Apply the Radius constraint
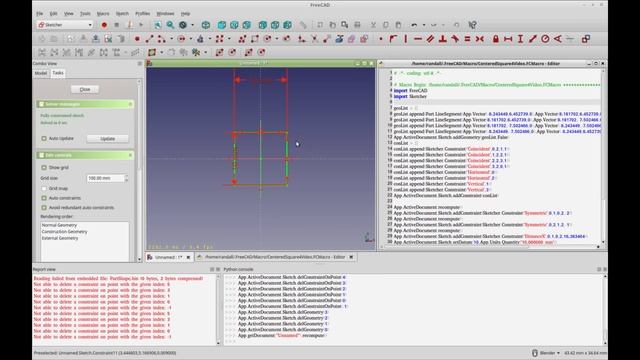The width and height of the screenshot is (640, 360). tap(545, 39)
